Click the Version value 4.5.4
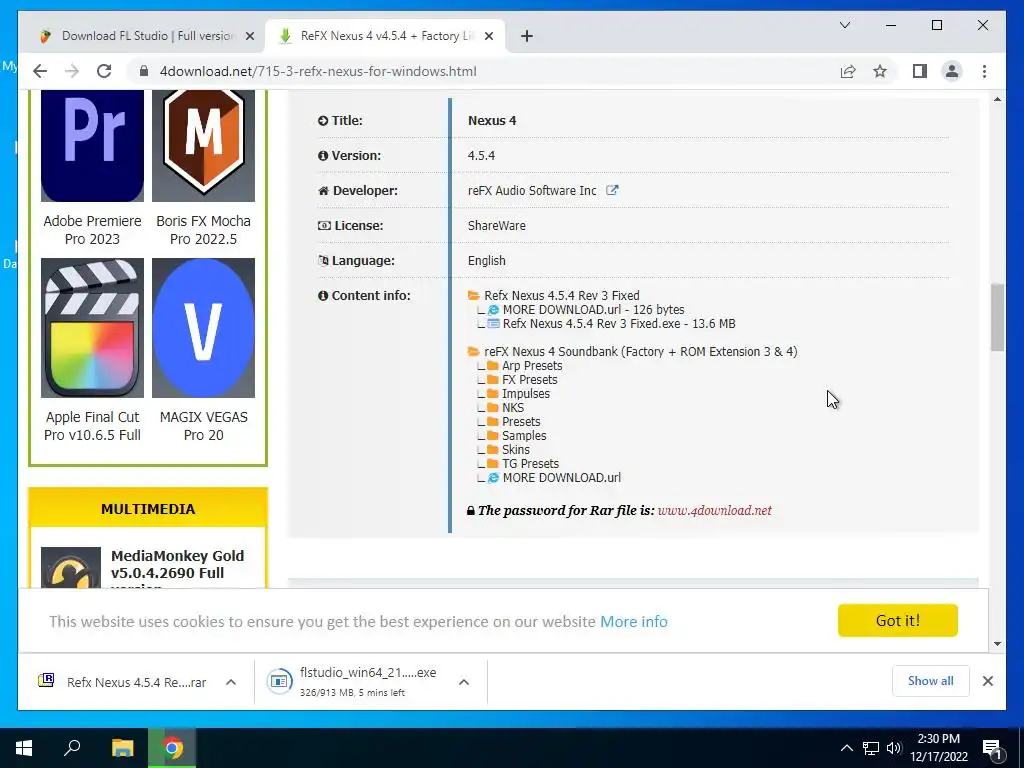Screen dimensions: 1024x768 [x=481, y=155]
